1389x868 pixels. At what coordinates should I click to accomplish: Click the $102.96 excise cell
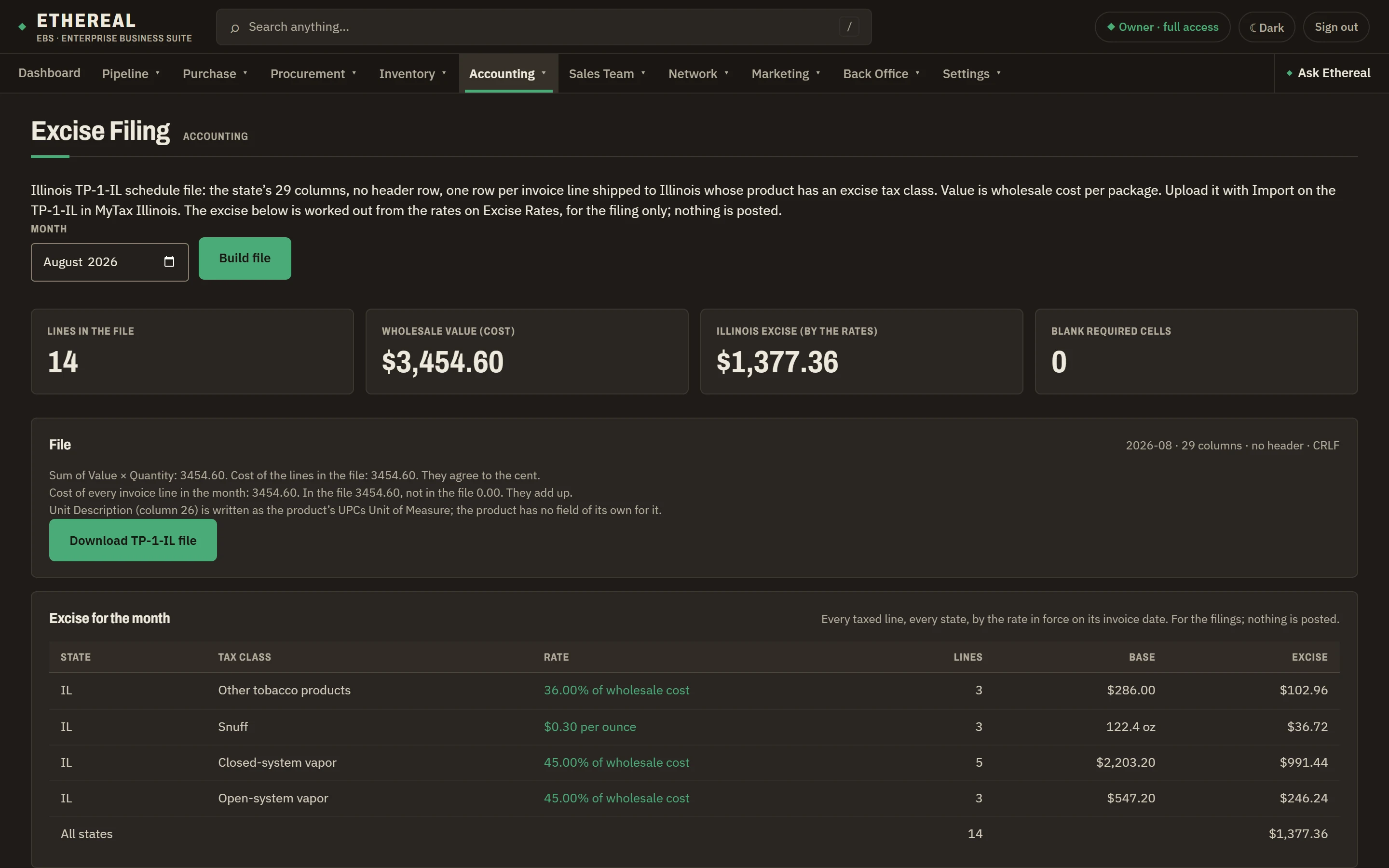click(1304, 690)
